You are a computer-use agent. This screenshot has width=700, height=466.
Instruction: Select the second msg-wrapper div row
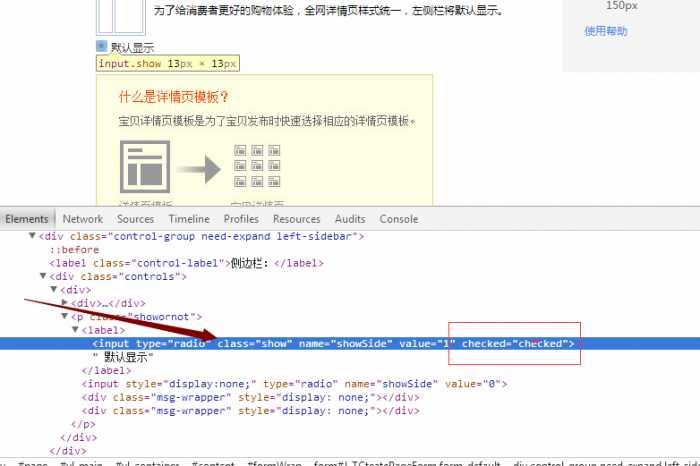[x=250, y=411]
